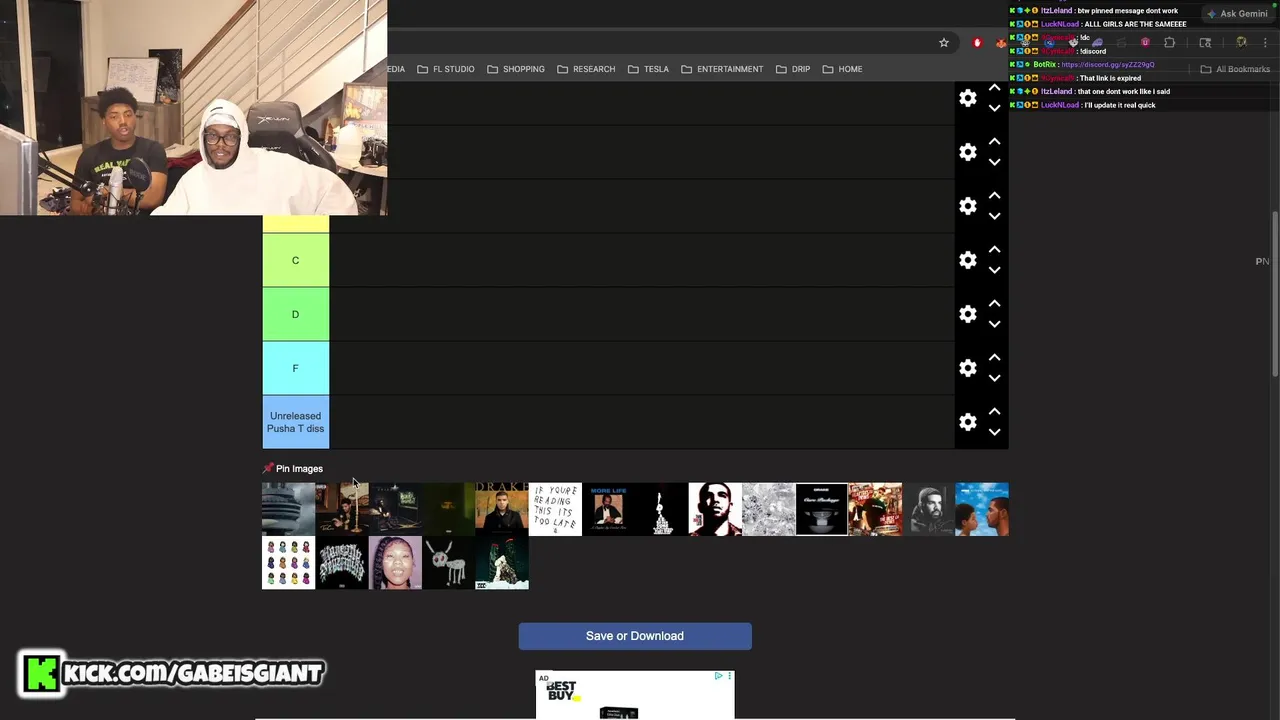The height and width of the screenshot is (720, 1280).
Task: Pick the snowy cover after For All The Dogs
Action: [502, 563]
